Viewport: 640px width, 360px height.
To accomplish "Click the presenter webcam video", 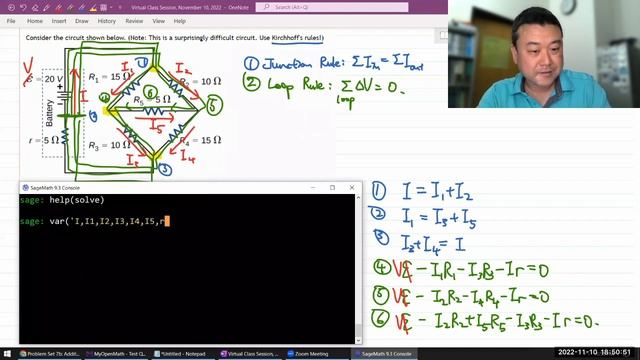I will pos(544,54).
